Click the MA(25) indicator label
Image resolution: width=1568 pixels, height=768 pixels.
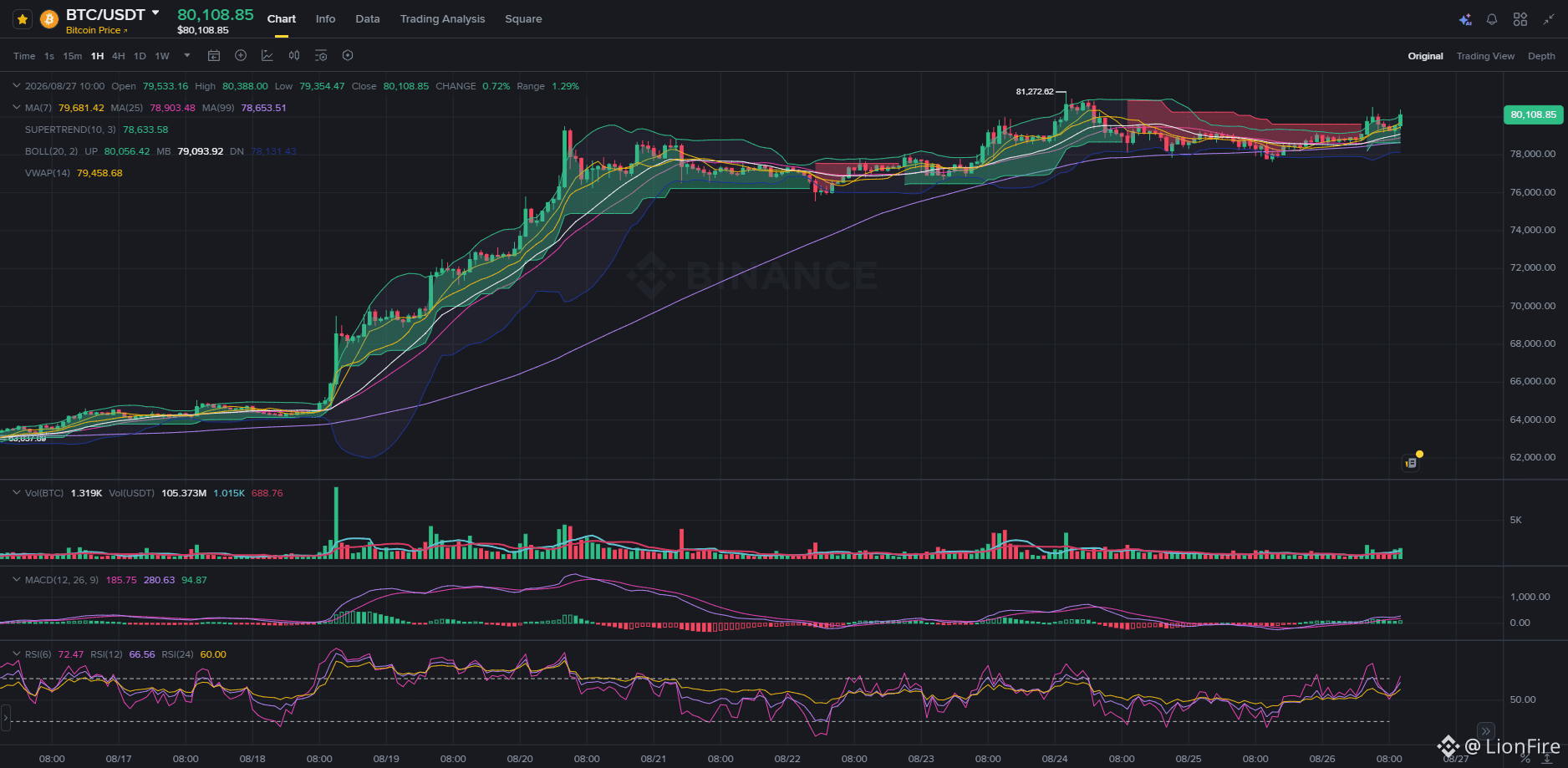click(127, 108)
